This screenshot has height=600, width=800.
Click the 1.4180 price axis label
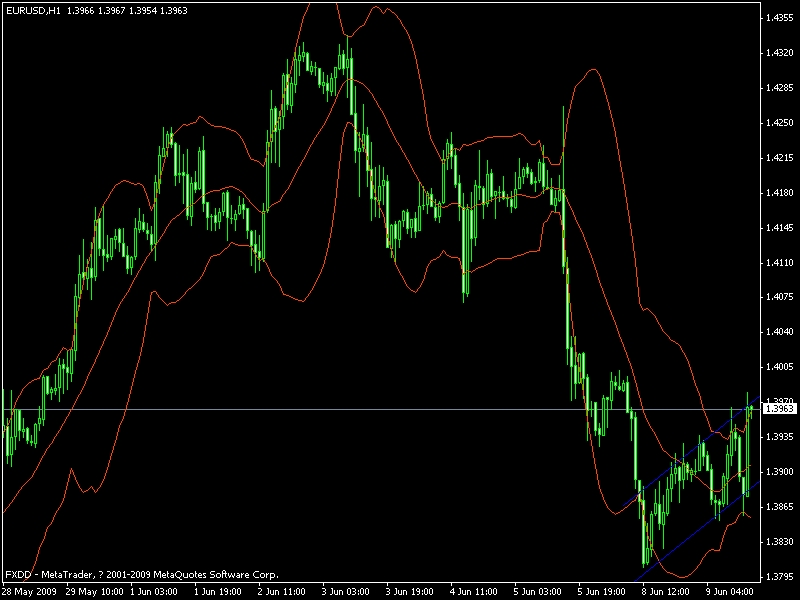pyautogui.click(x=780, y=193)
